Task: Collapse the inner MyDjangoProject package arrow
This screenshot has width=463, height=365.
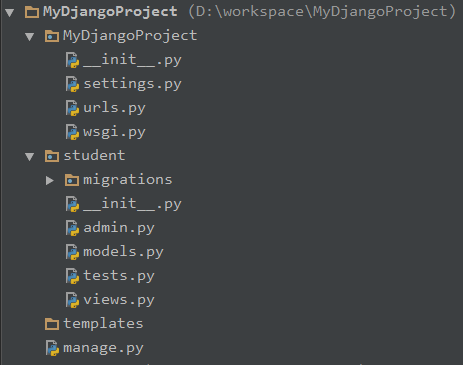Action: [x=30, y=36]
